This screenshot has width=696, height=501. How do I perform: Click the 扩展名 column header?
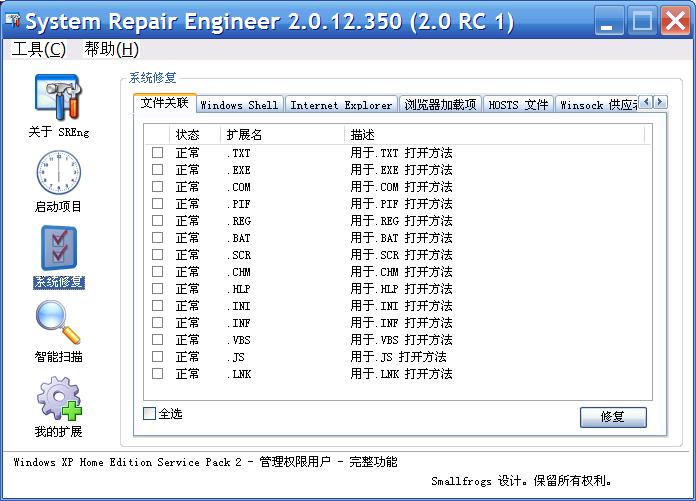pyautogui.click(x=282, y=134)
